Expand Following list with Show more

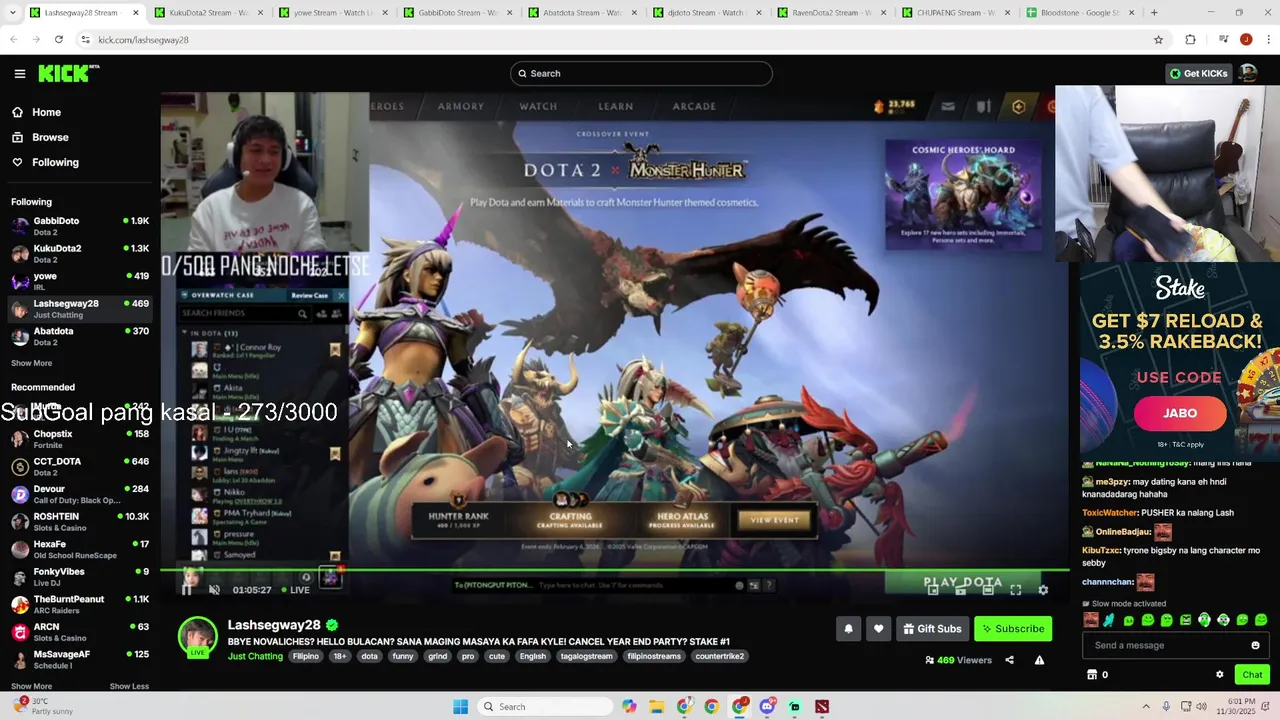click(x=31, y=363)
